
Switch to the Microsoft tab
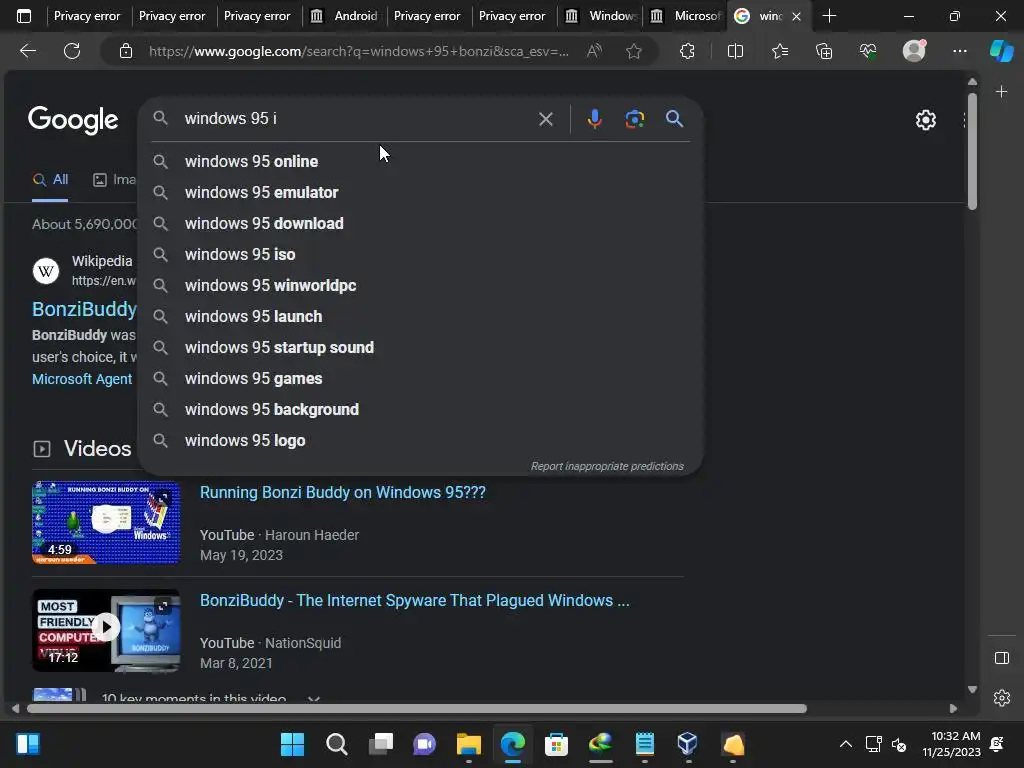686,16
